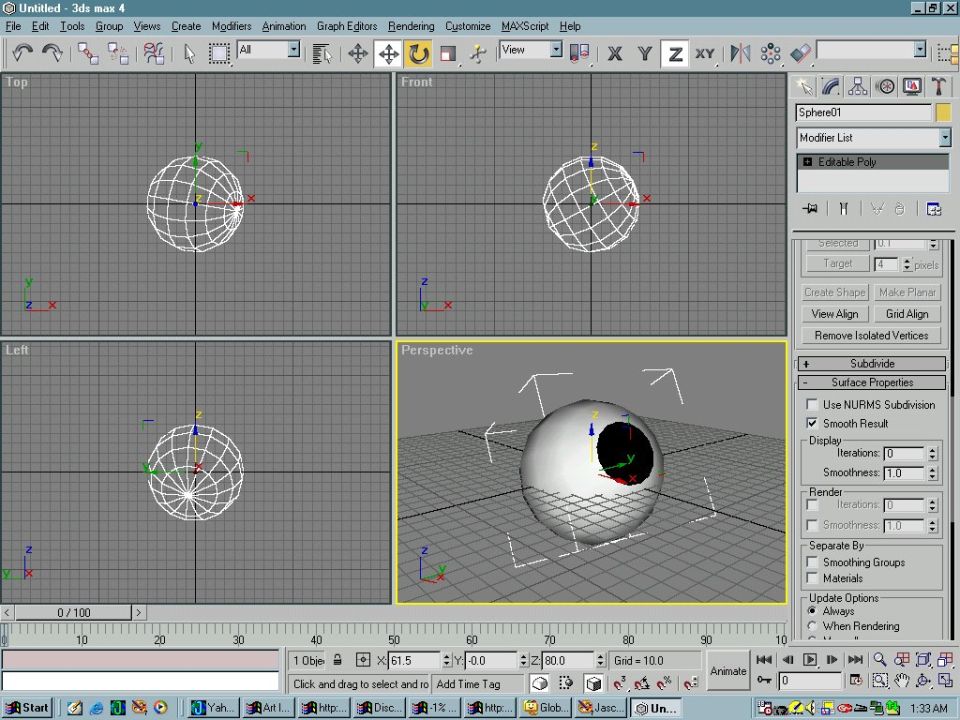Viewport: 960px width, 720px height.
Task: Open the Select by Name tool
Action: tap(321, 53)
